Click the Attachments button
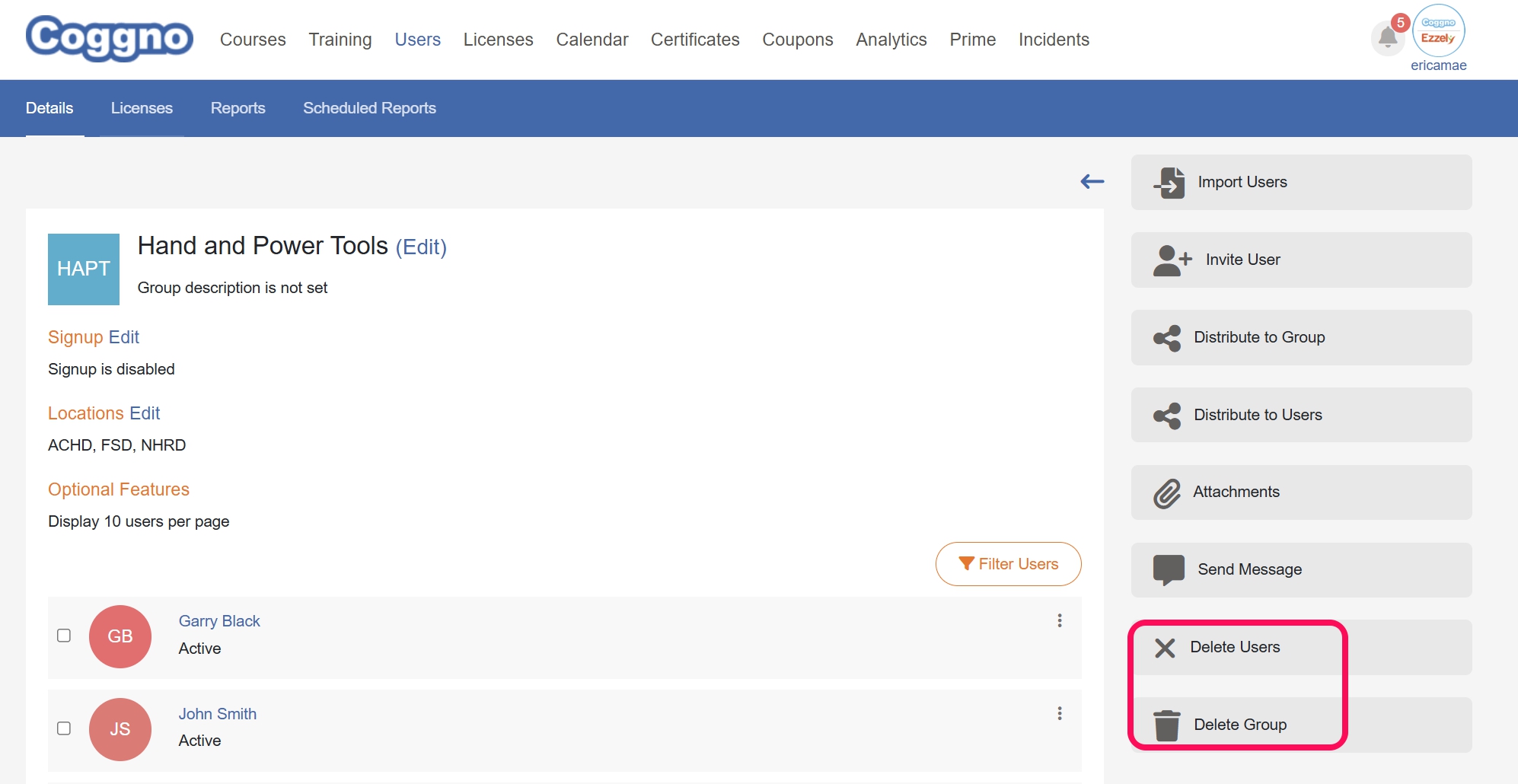 1302,493
